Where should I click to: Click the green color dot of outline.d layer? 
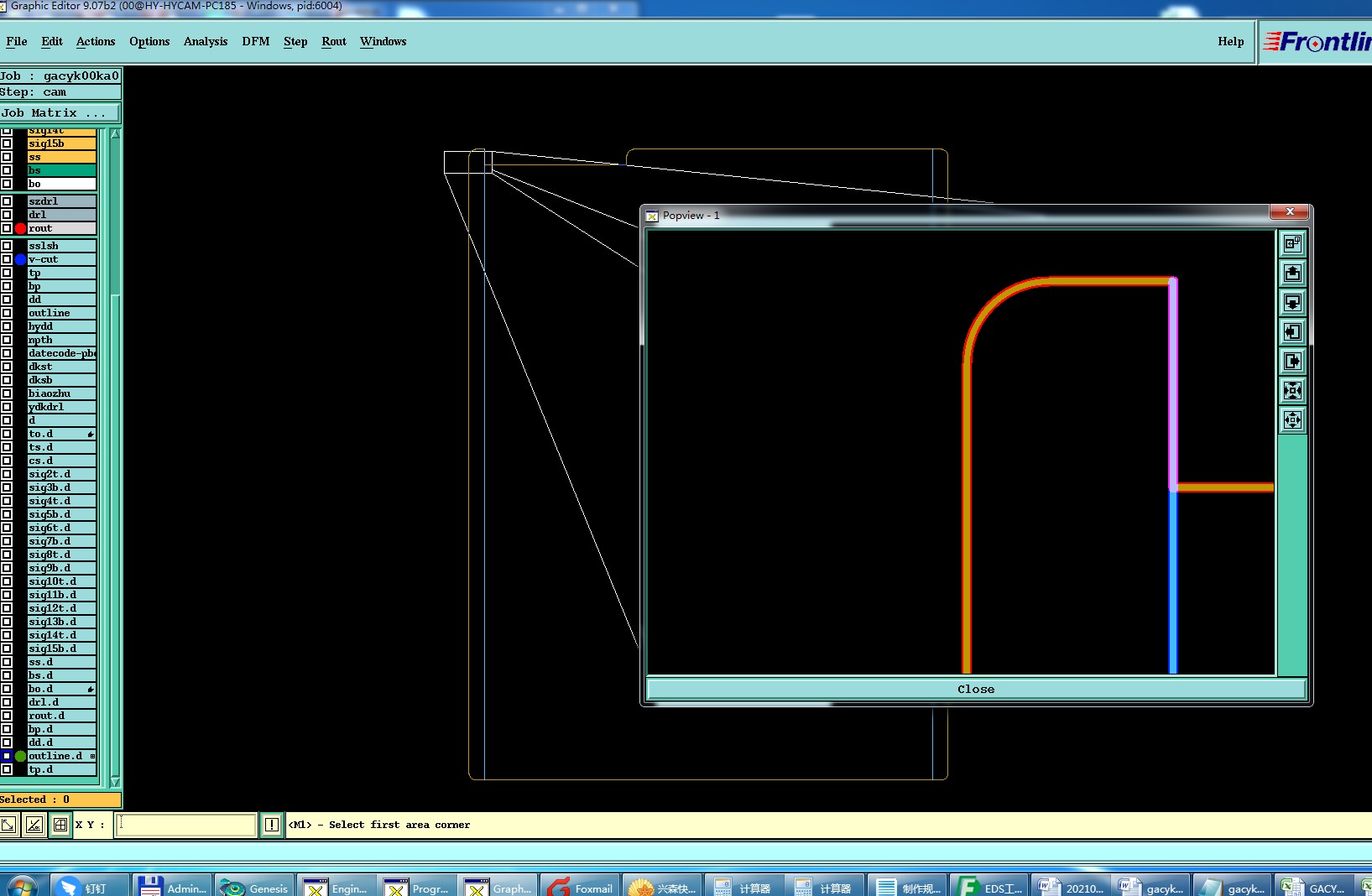coord(20,756)
